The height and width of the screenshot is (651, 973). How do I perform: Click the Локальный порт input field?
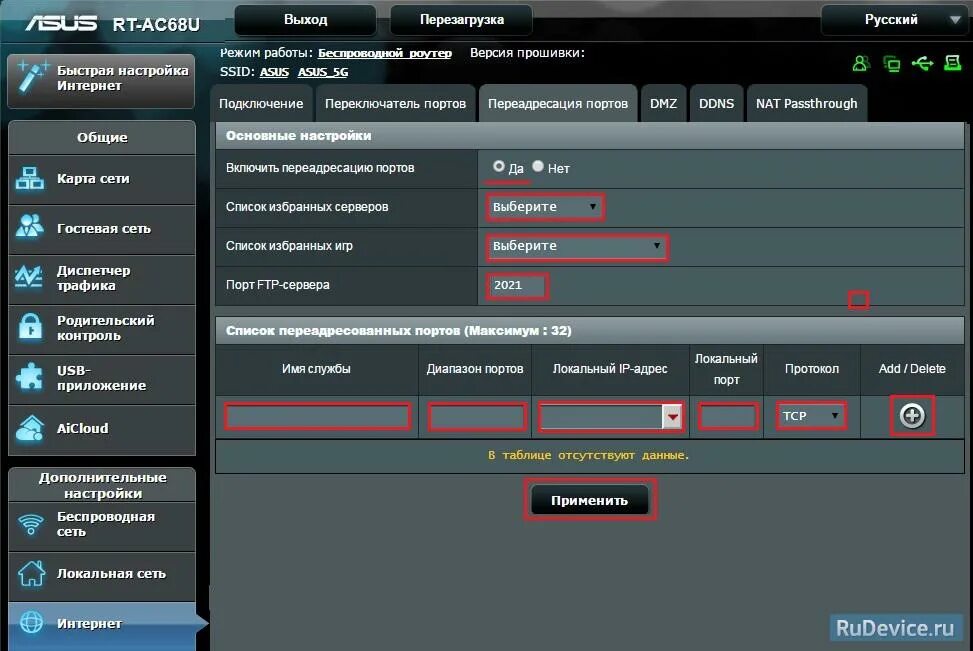(727, 416)
